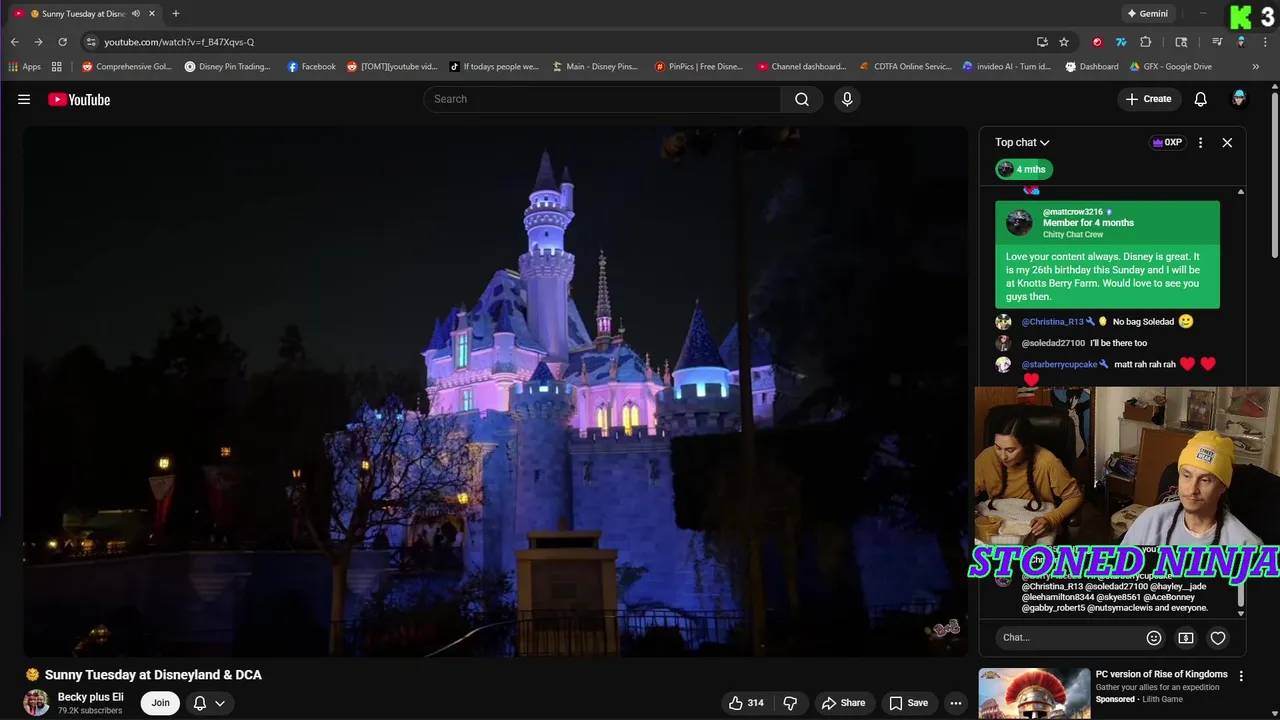Viewport: 1280px width, 720px height.
Task: Mute the tab via speaker icon
Action: (135, 14)
